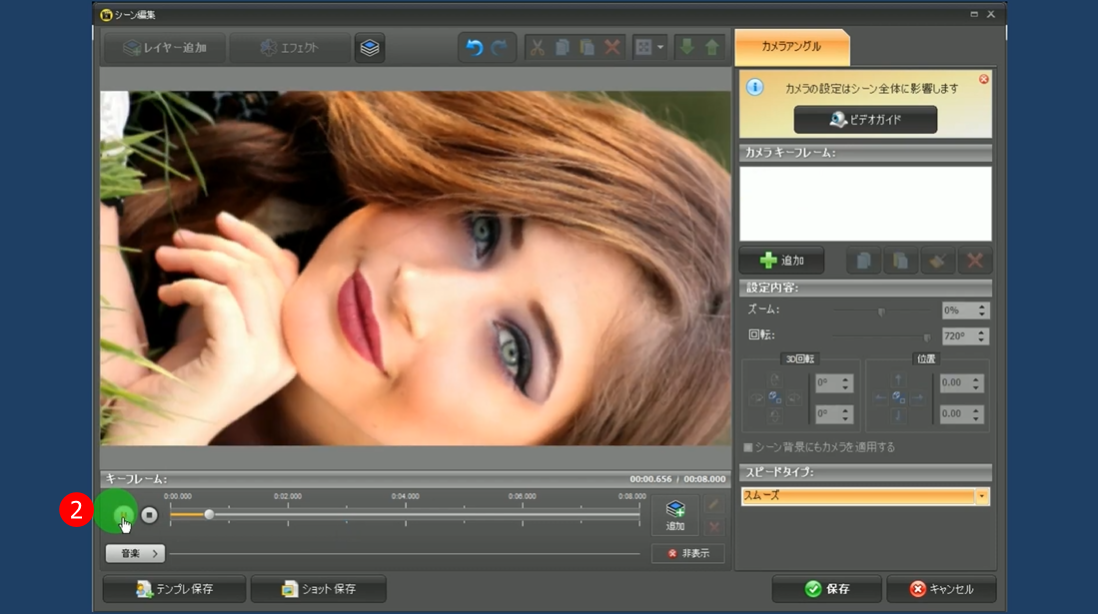Open the スピードタイプ dropdown
The image size is (1098, 614).
pyautogui.click(x=982, y=496)
